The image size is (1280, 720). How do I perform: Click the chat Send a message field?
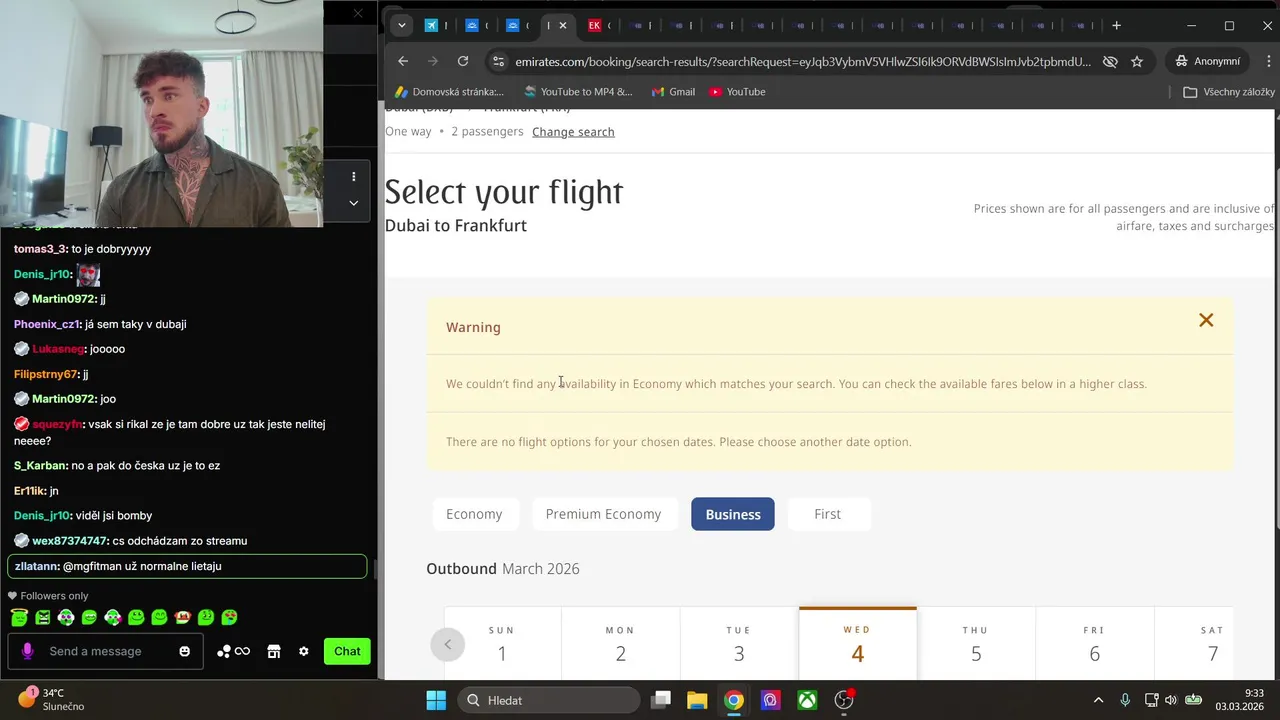(x=105, y=651)
